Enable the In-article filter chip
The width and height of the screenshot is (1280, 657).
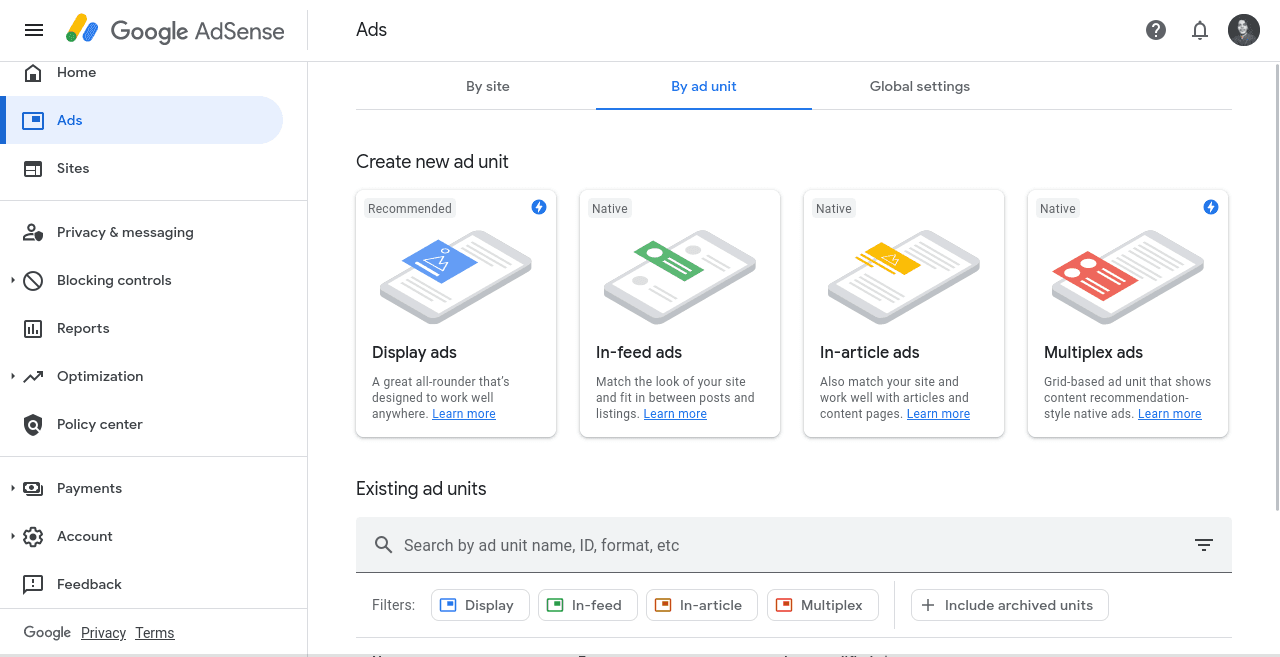[x=701, y=605]
